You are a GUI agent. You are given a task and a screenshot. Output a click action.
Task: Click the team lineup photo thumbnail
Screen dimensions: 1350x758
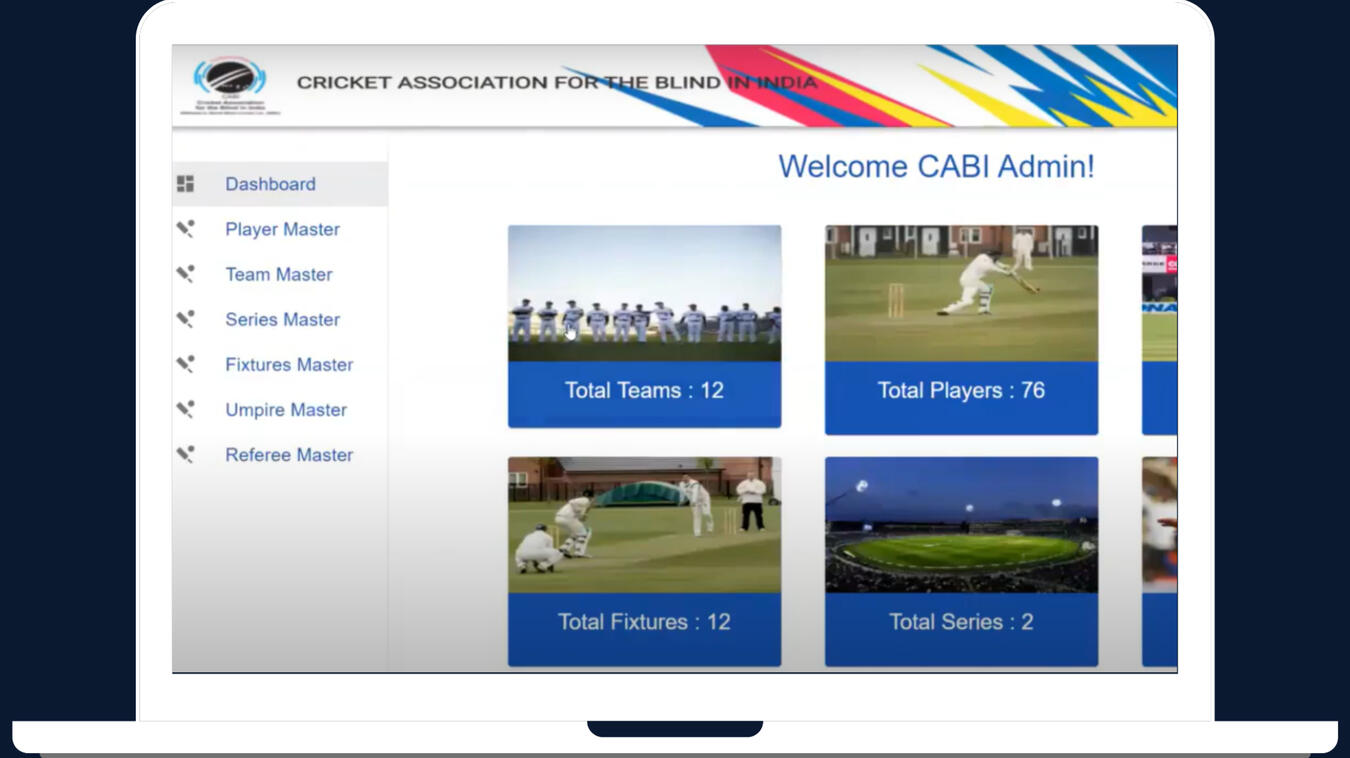pyautogui.click(x=644, y=293)
